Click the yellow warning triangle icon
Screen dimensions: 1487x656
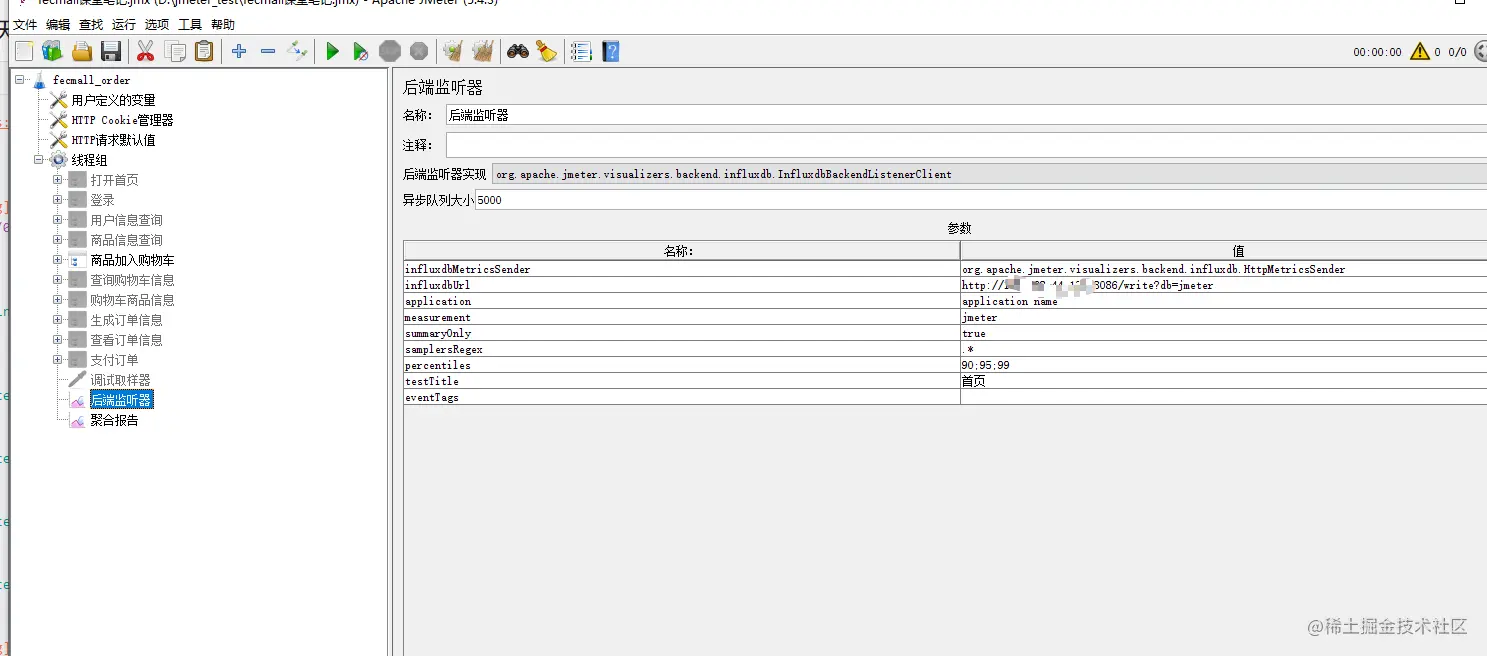click(1420, 52)
